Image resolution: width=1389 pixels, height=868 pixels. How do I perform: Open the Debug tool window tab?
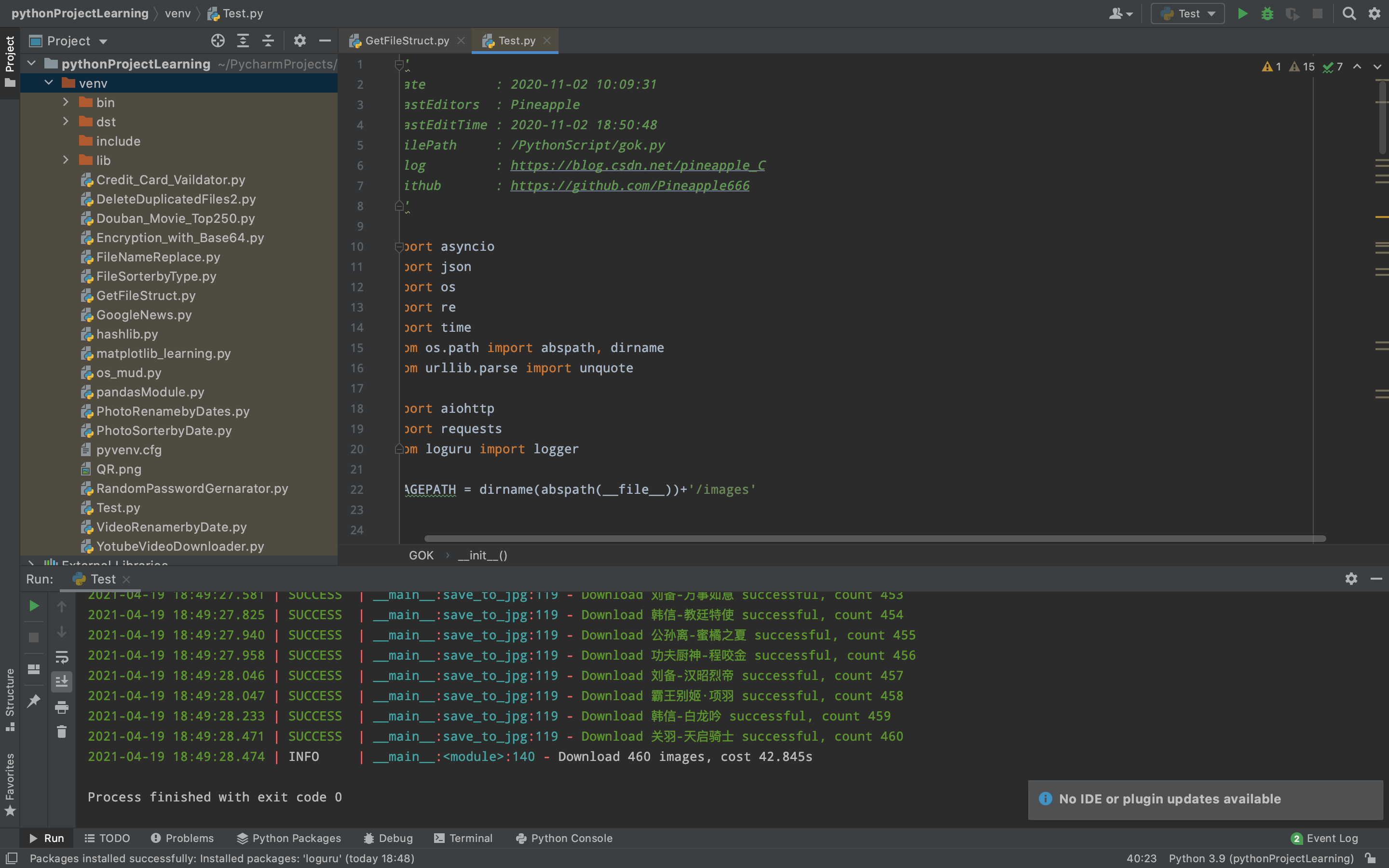pos(388,838)
